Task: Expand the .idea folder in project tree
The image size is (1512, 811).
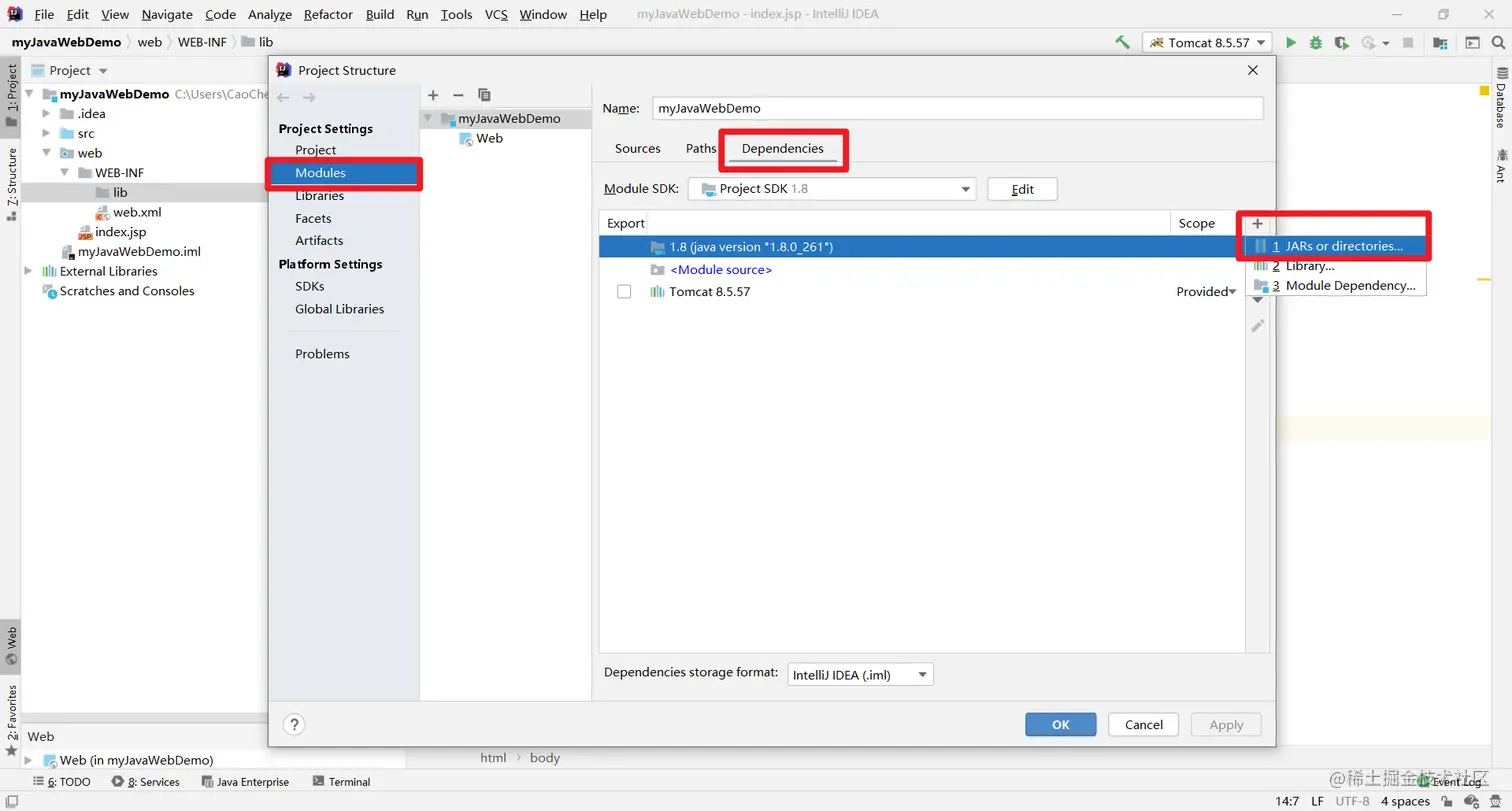Action: (x=46, y=114)
